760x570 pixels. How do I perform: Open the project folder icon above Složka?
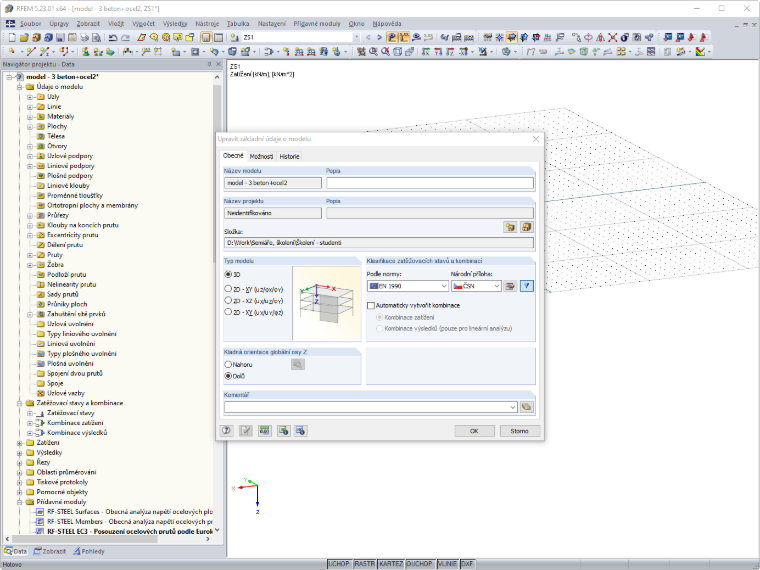click(510, 227)
